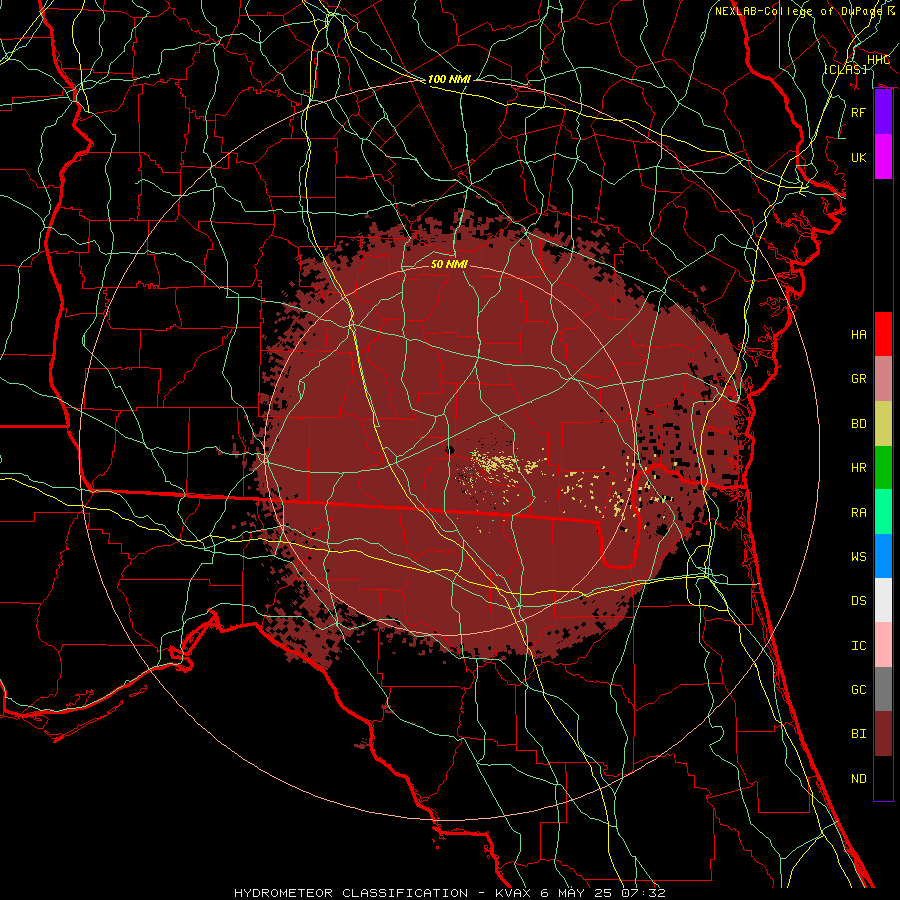Click the "WS" legend label
Image resolution: width=900 pixels, height=900 pixels.
[x=858, y=557]
